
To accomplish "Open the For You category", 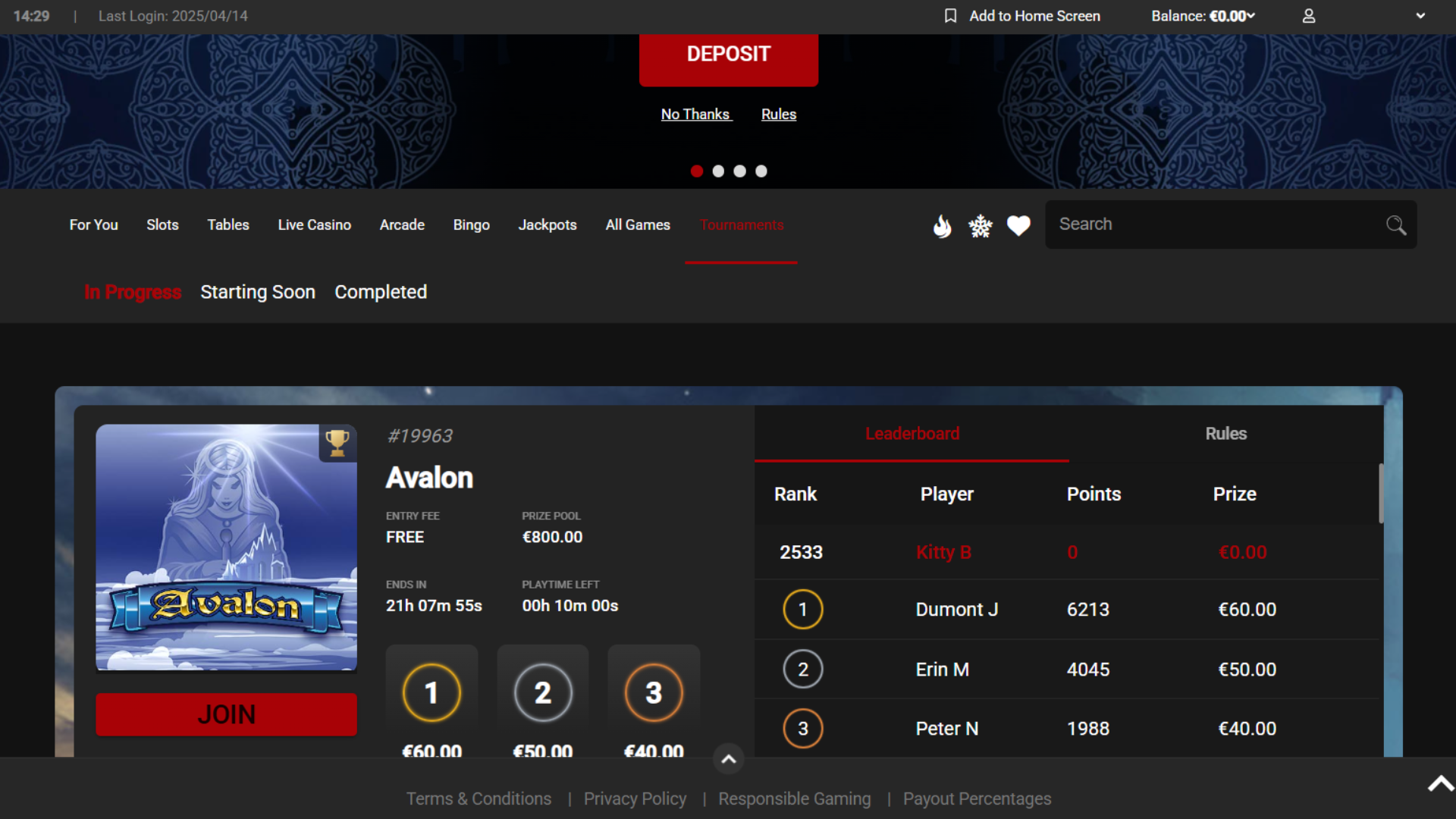I will tap(93, 225).
